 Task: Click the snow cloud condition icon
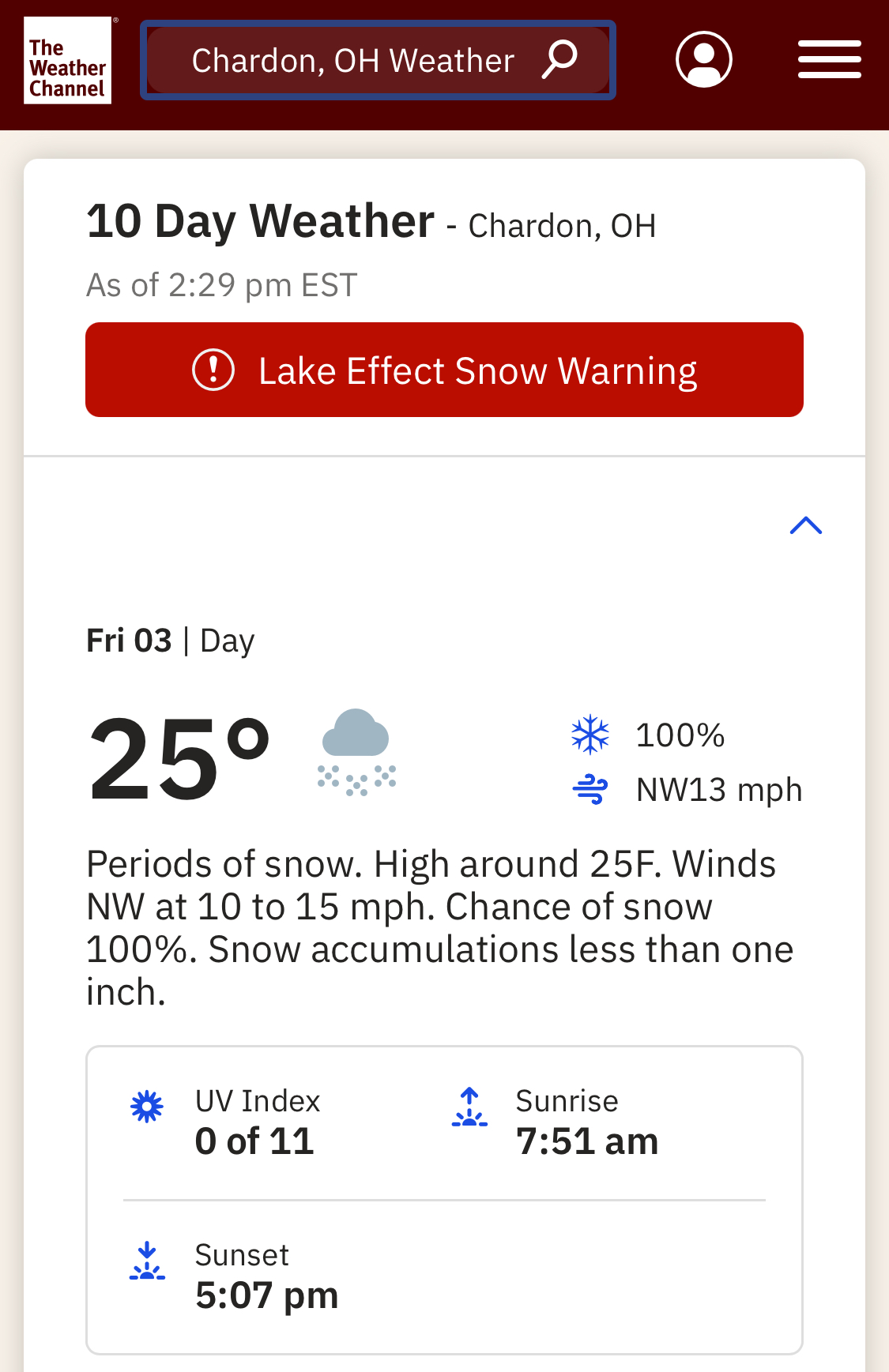coord(356,753)
